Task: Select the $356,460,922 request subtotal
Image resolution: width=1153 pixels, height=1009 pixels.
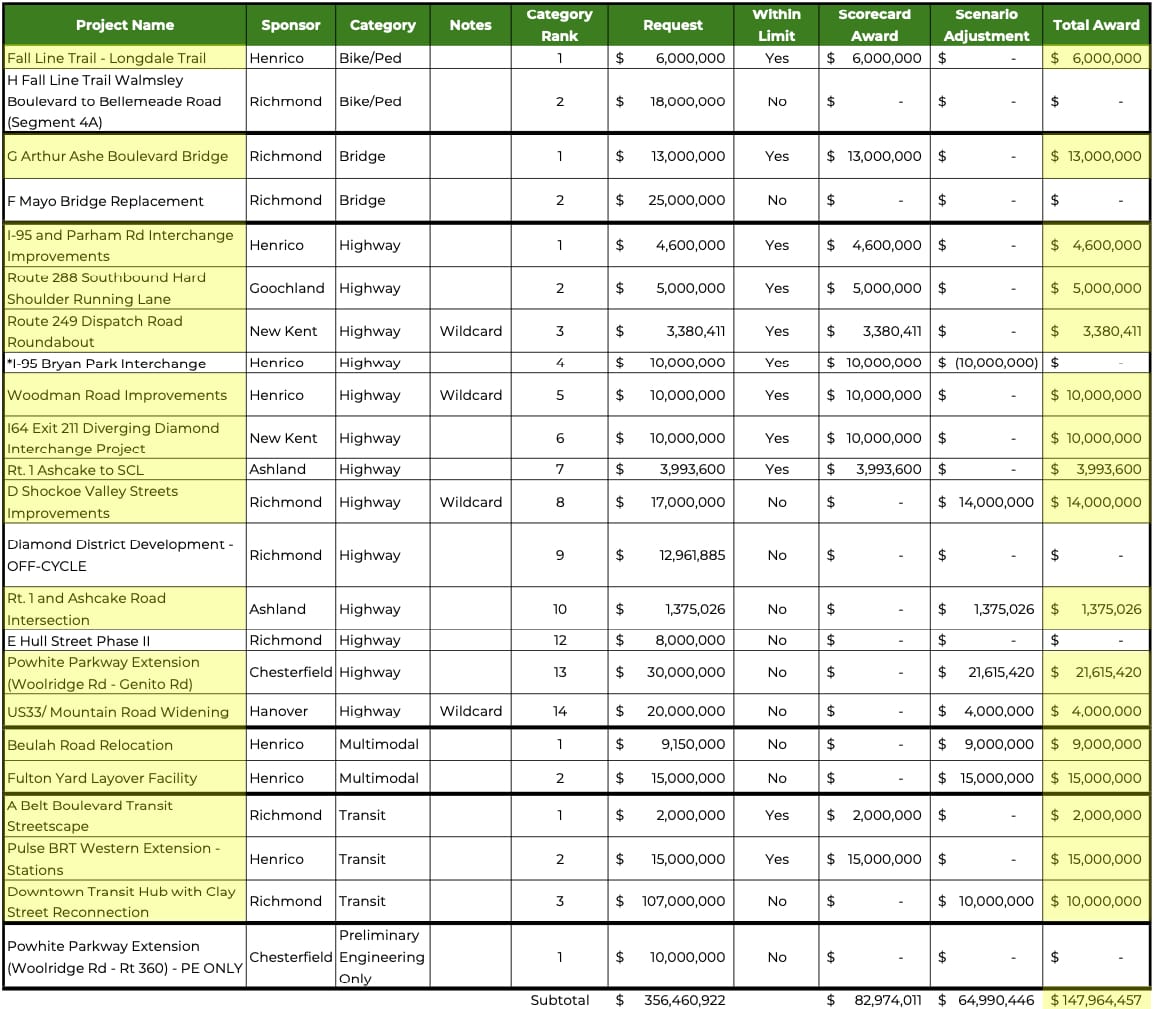Action: point(672,1000)
